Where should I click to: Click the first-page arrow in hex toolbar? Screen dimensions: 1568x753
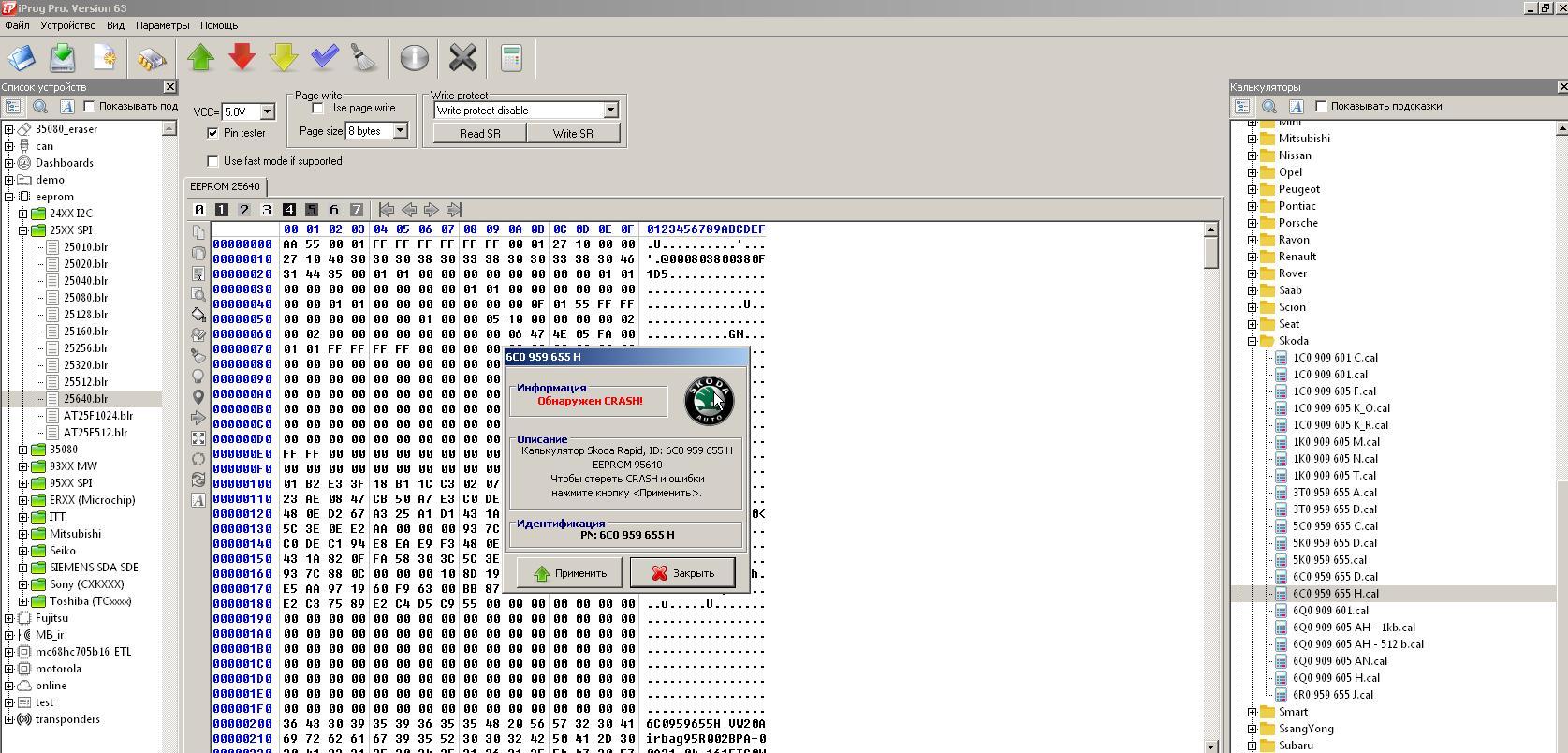click(x=387, y=210)
